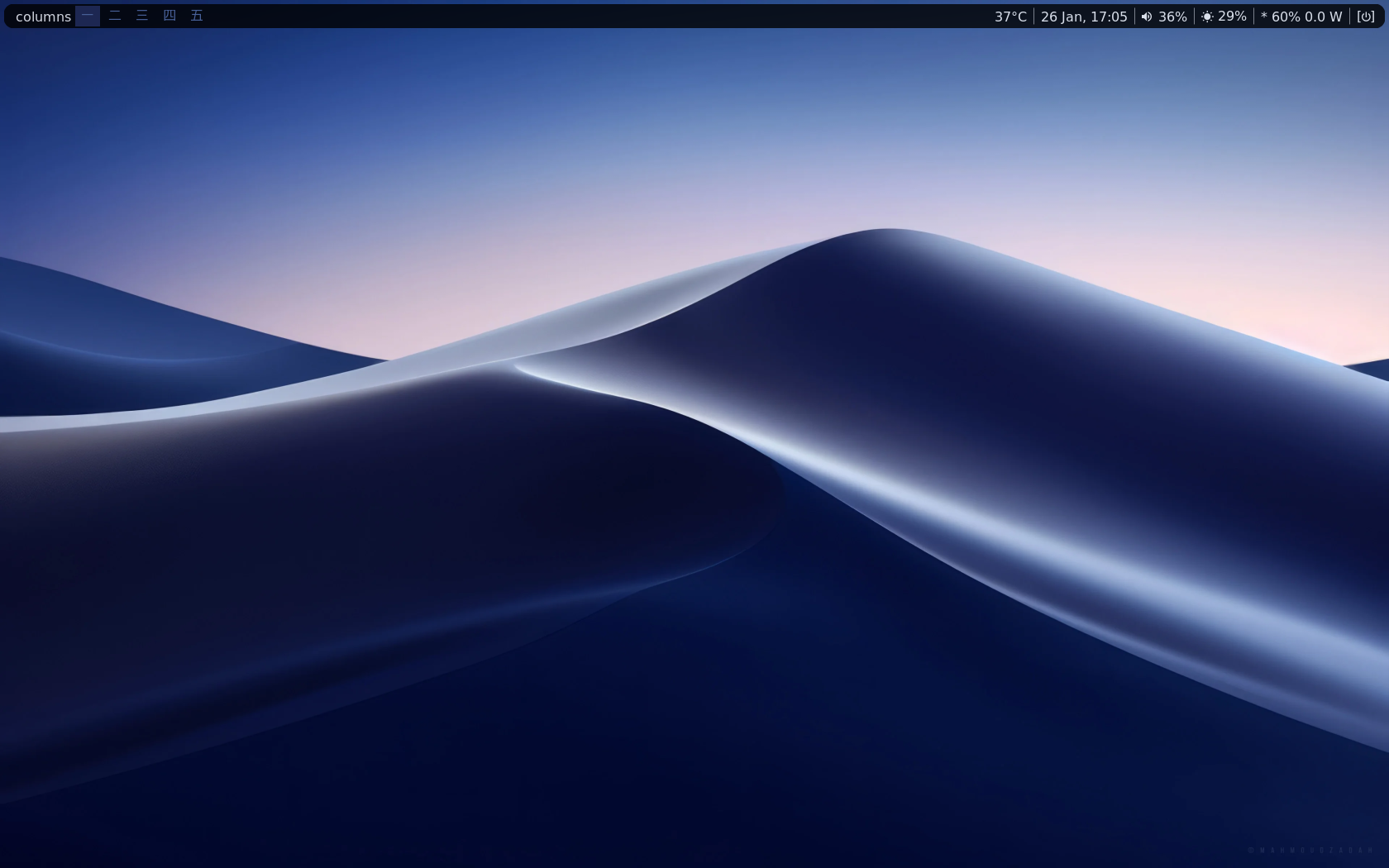Click the 'columns' layout indicator

[x=43, y=17]
